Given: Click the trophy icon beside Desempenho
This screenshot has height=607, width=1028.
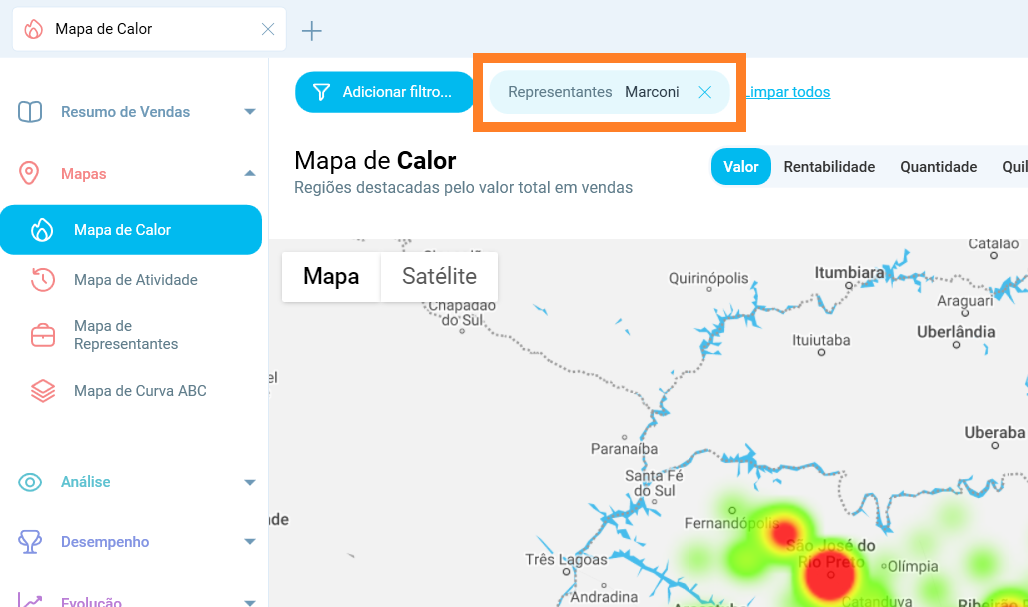Looking at the screenshot, I should click(30, 542).
